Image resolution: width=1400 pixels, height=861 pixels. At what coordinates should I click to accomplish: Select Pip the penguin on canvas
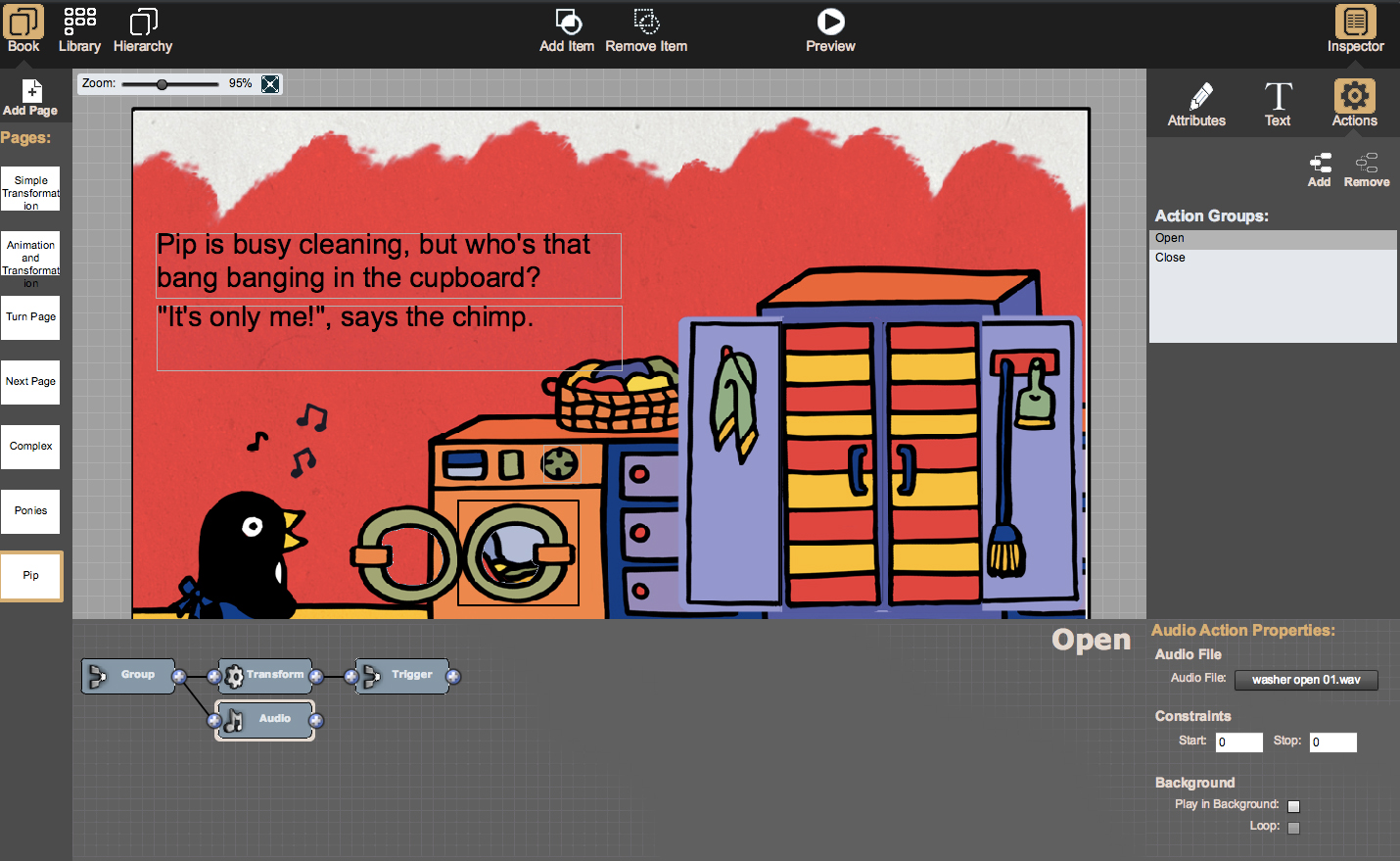pyautogui.click(x=245, y=555)
